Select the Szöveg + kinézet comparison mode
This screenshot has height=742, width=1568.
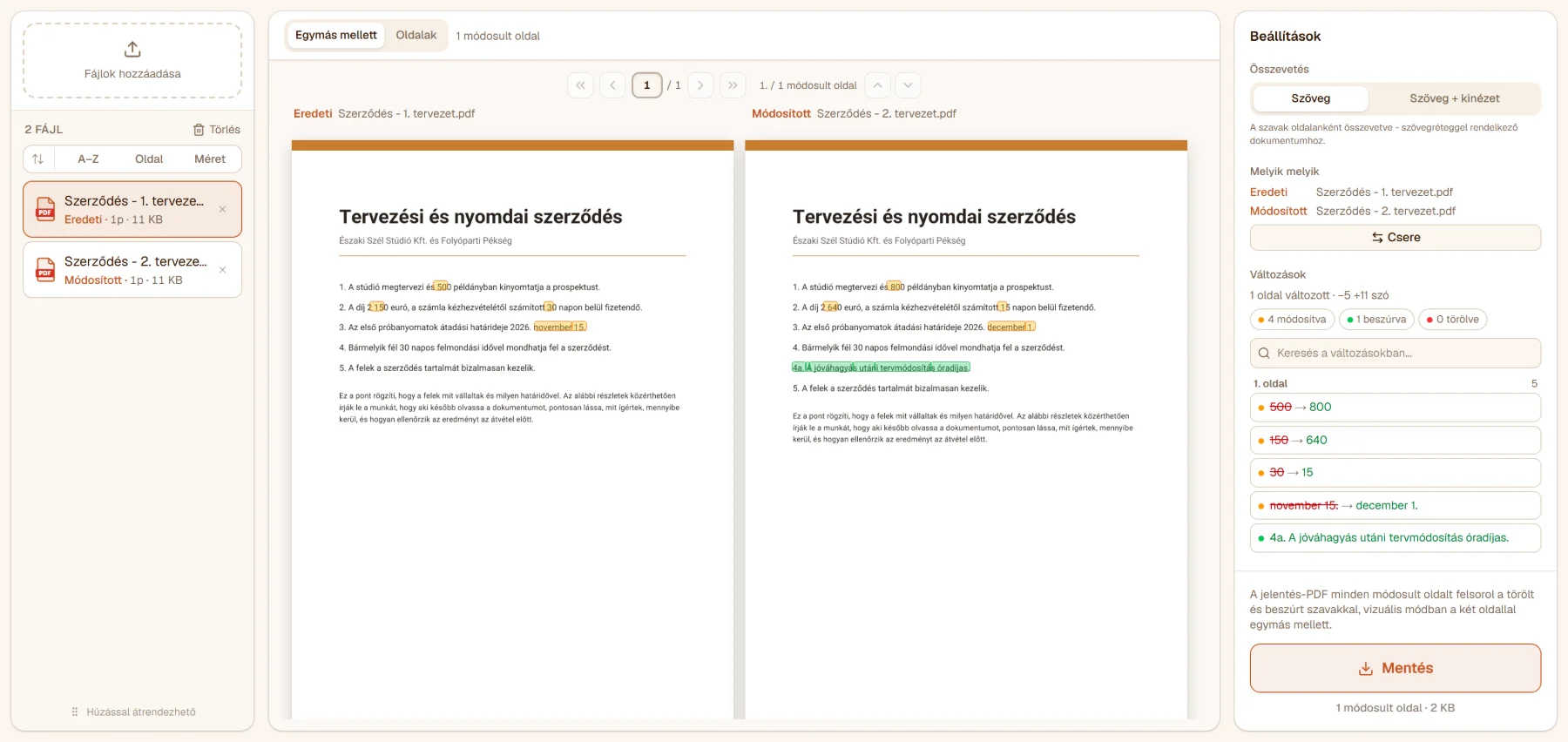[1455, 98]
